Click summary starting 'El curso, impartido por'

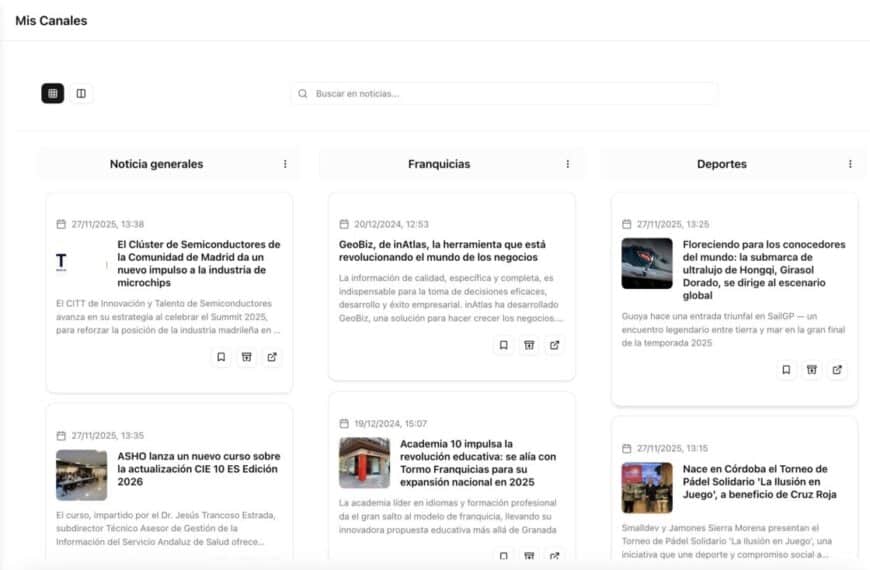point(166,528)
